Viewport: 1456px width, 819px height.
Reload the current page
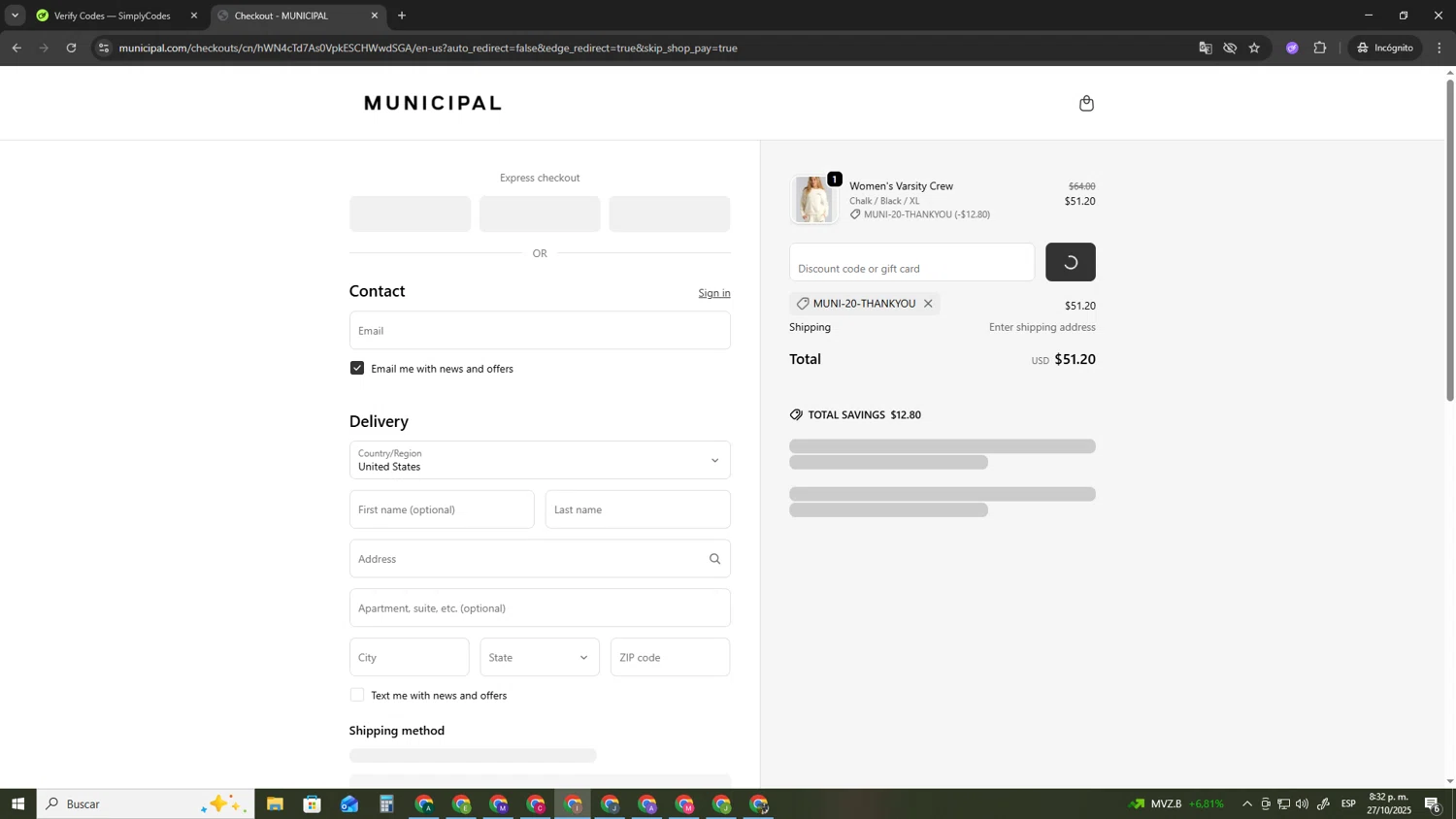71,48
